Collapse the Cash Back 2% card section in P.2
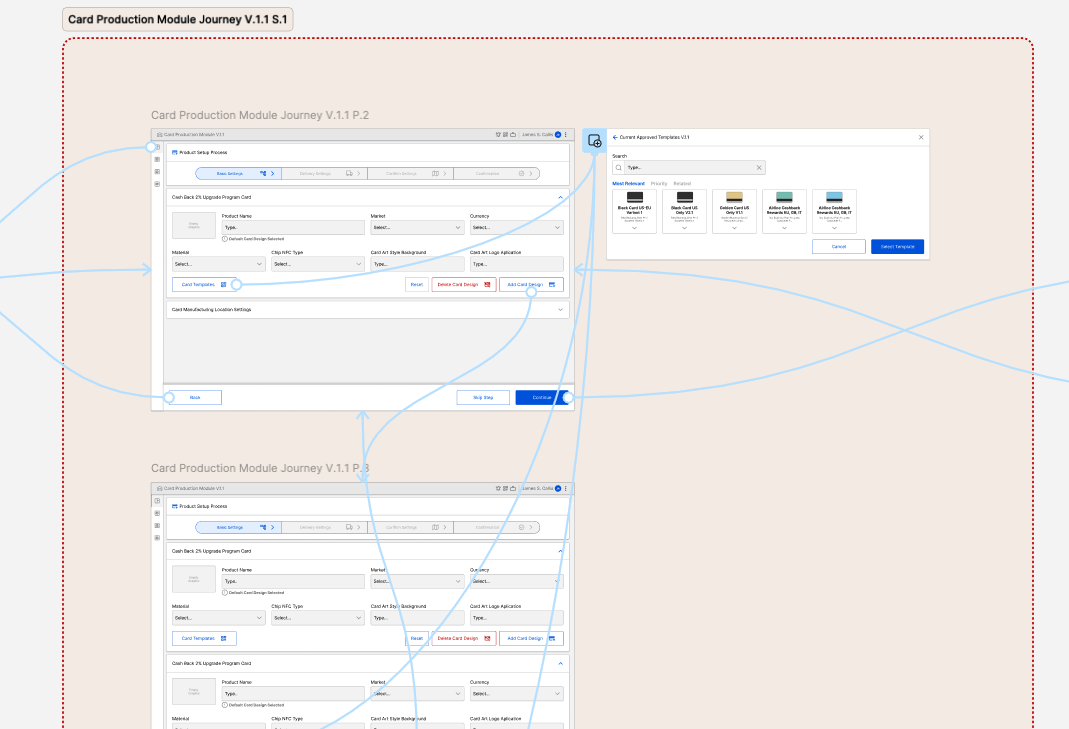This screenshot has height=729, width=1069. click(560, 197)
